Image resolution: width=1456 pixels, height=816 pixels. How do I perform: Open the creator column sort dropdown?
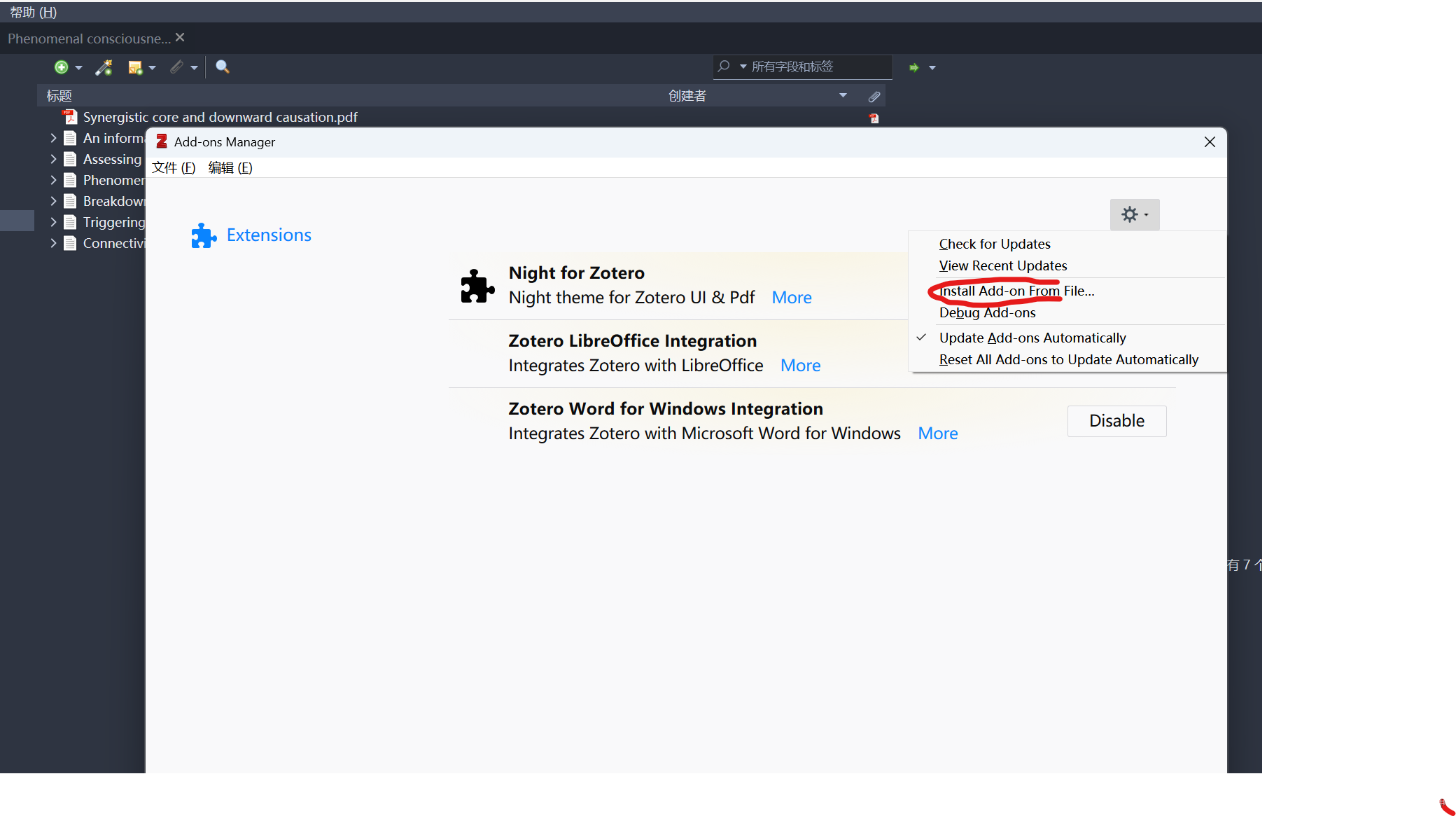point(842,95)
